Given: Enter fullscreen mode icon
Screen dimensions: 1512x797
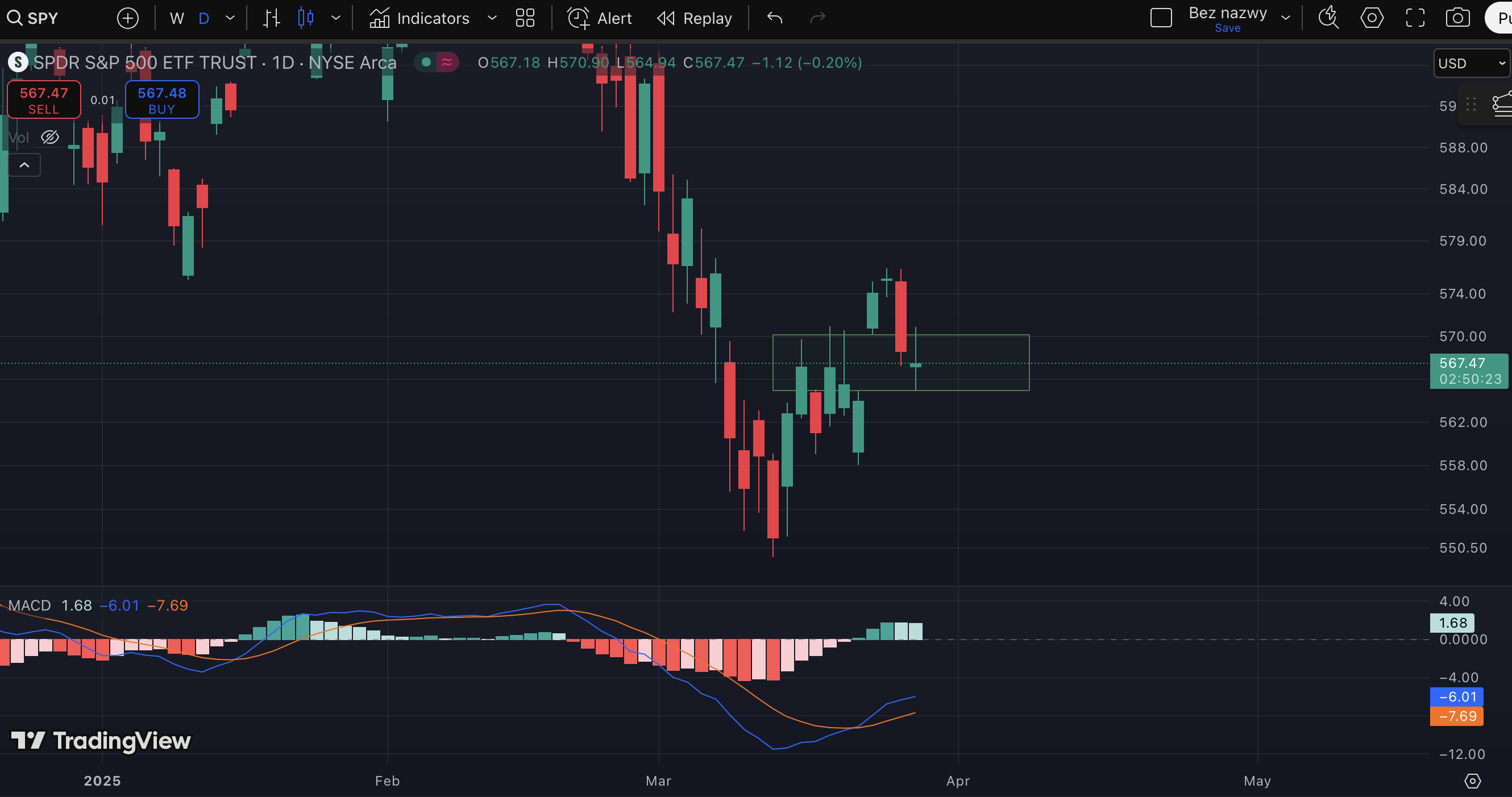Looking at the screenshot, I should (x=1415, y=18).
